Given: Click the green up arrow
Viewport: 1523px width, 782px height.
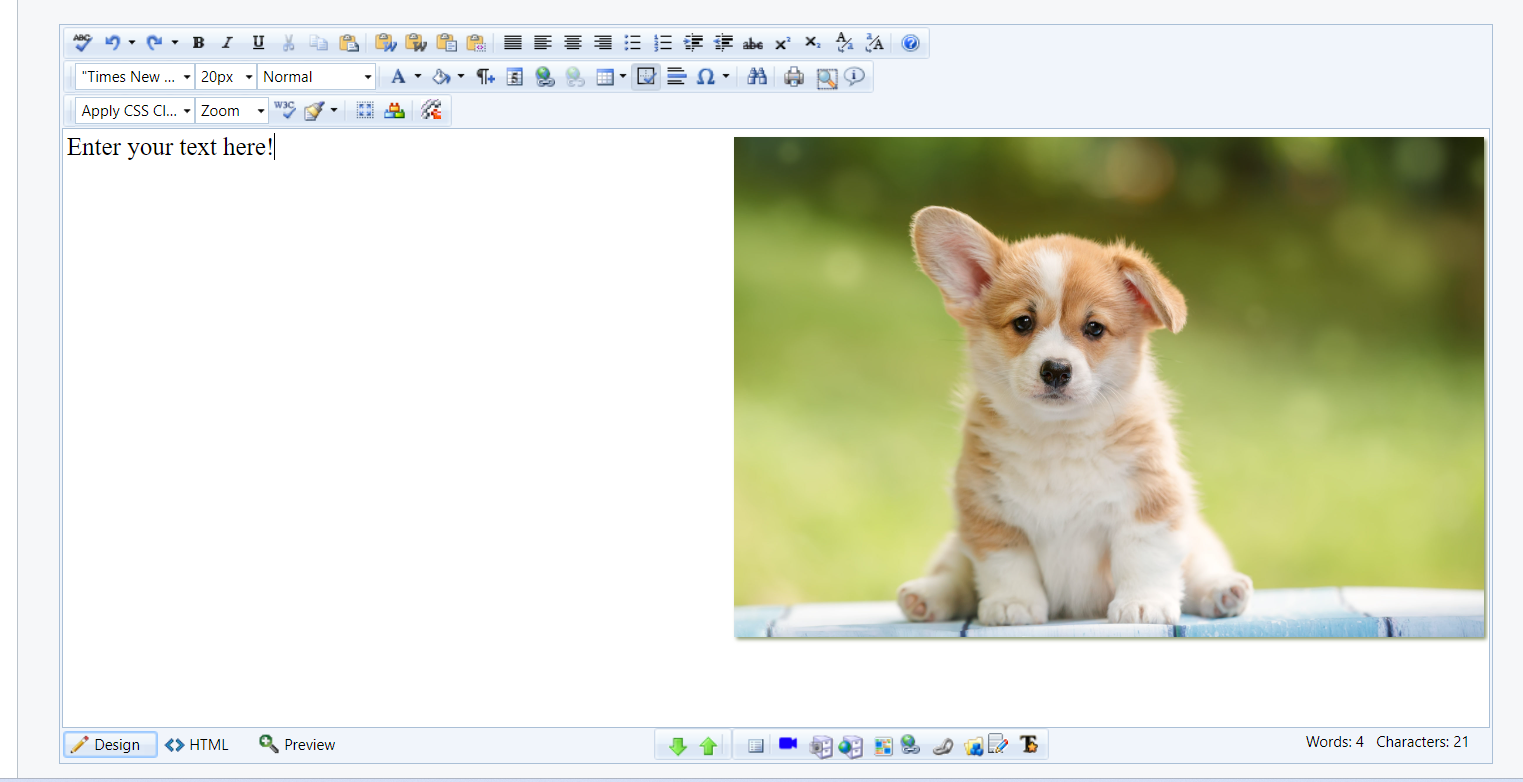Looking at the screenshot, I should pos(708,746).
